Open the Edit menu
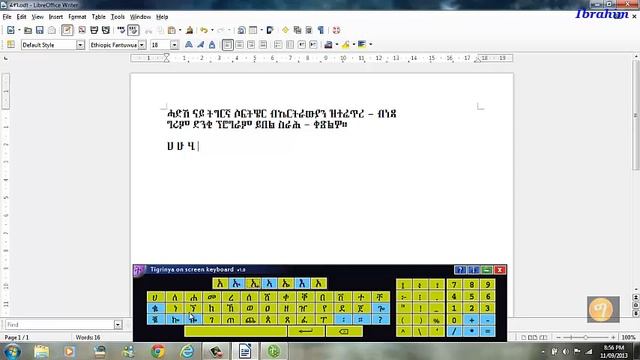 [21, 17]
